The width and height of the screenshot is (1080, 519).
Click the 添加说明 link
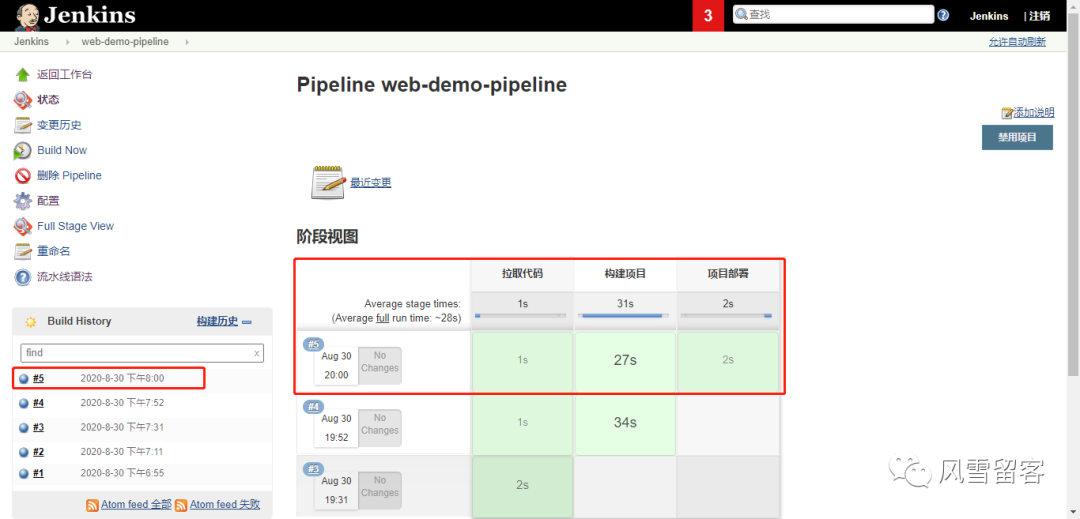point(1033,113)
